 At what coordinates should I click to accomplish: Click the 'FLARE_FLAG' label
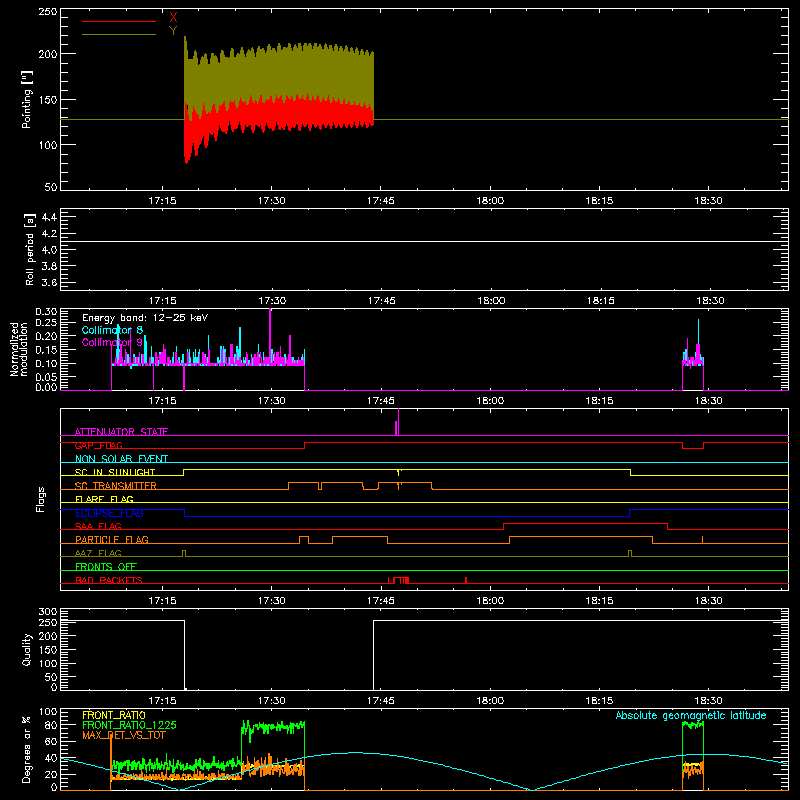tap(104, 499)
